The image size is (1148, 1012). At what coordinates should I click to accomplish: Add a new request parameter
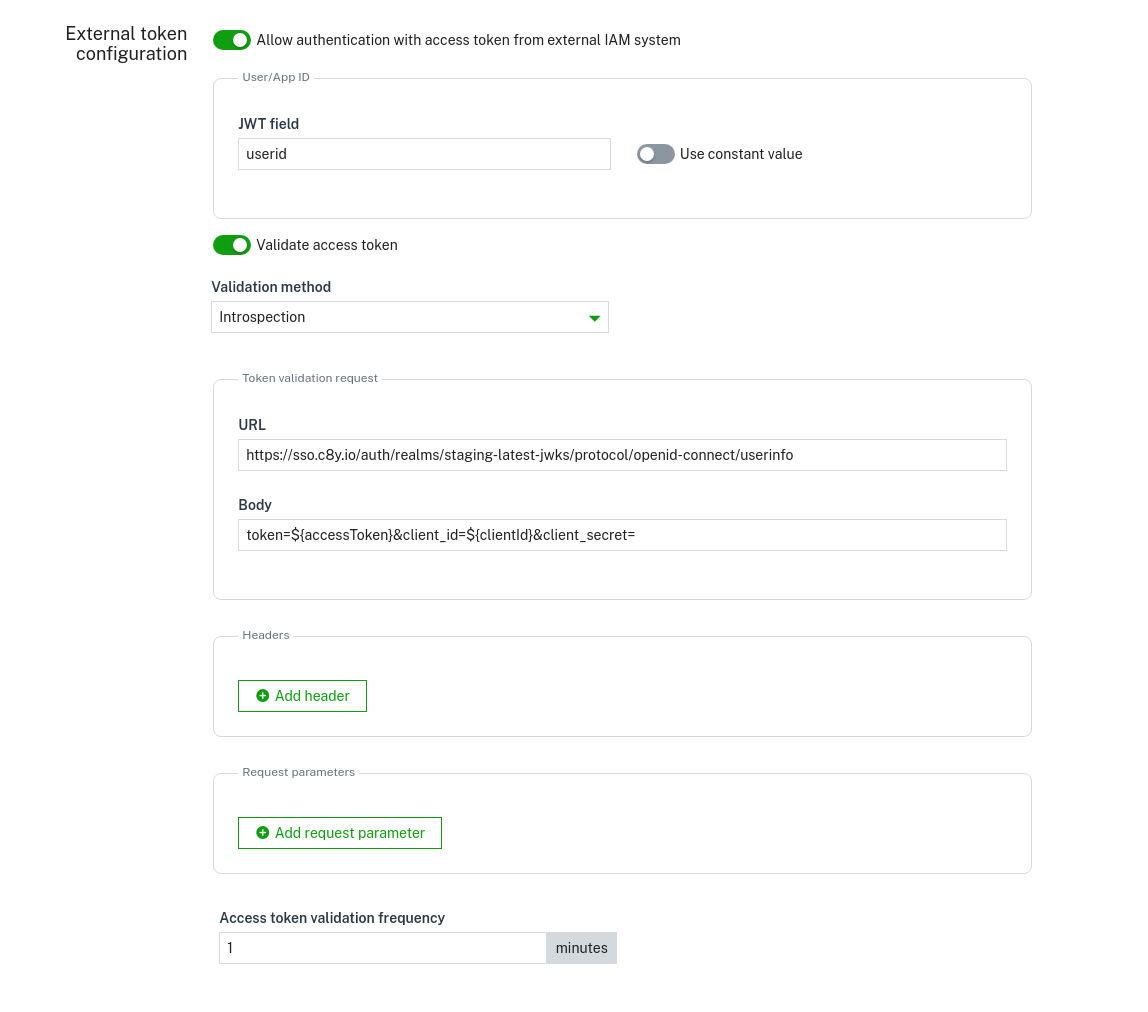(x=340, y=833)
